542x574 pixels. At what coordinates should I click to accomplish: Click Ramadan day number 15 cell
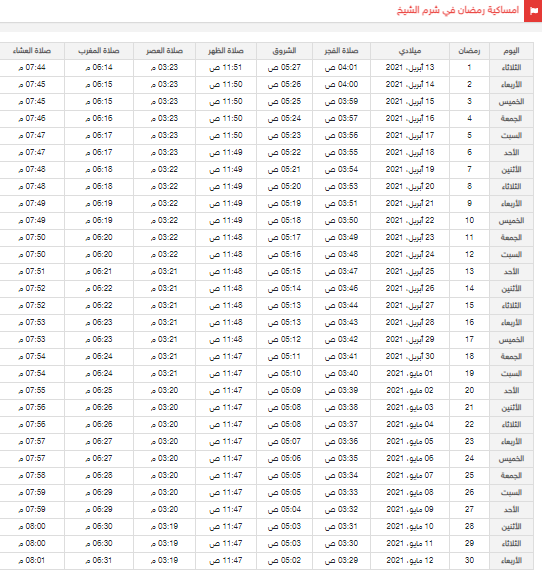tap(469, 305)
